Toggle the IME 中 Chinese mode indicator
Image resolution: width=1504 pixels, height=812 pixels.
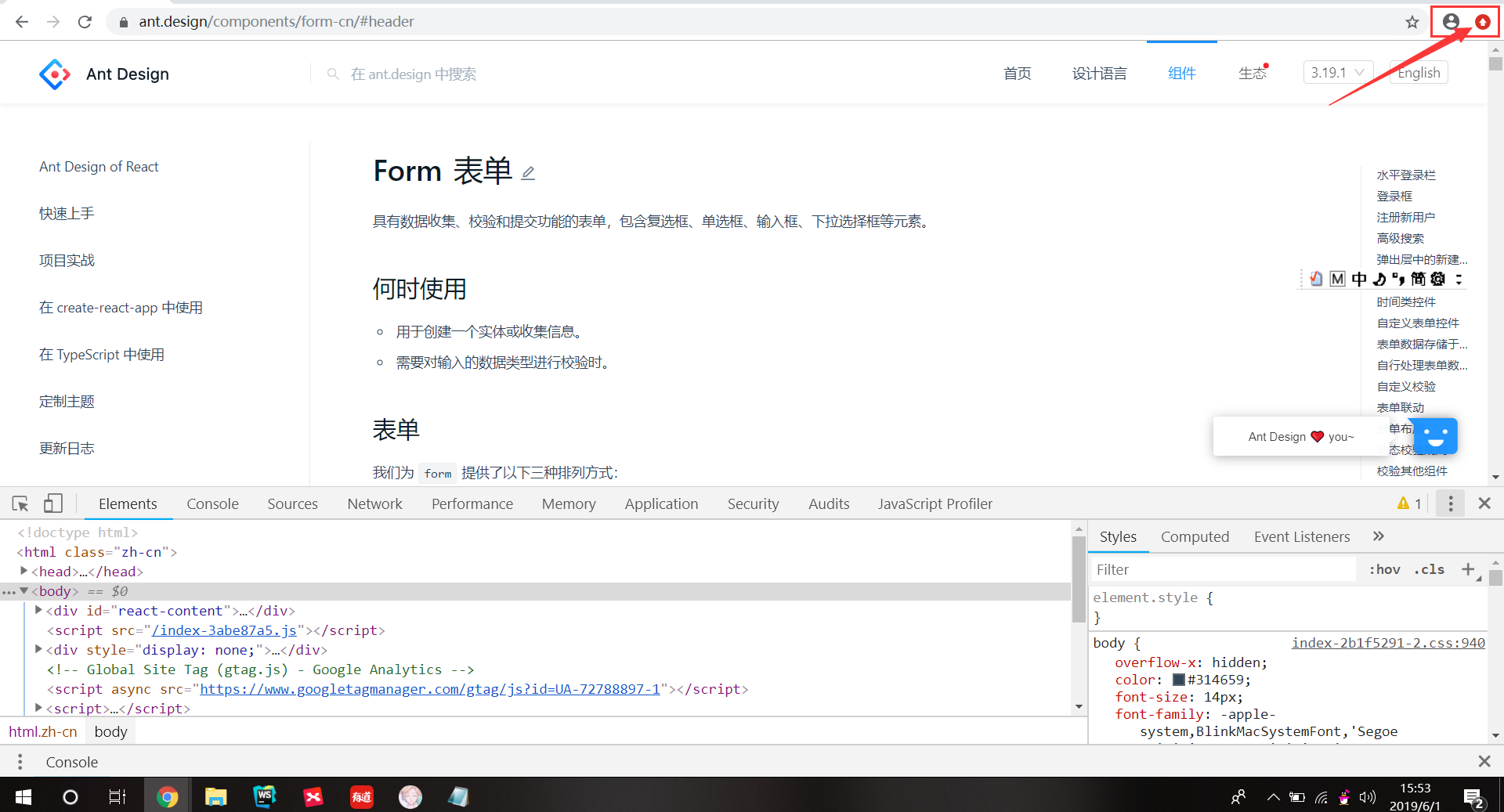coord(1358,280)
